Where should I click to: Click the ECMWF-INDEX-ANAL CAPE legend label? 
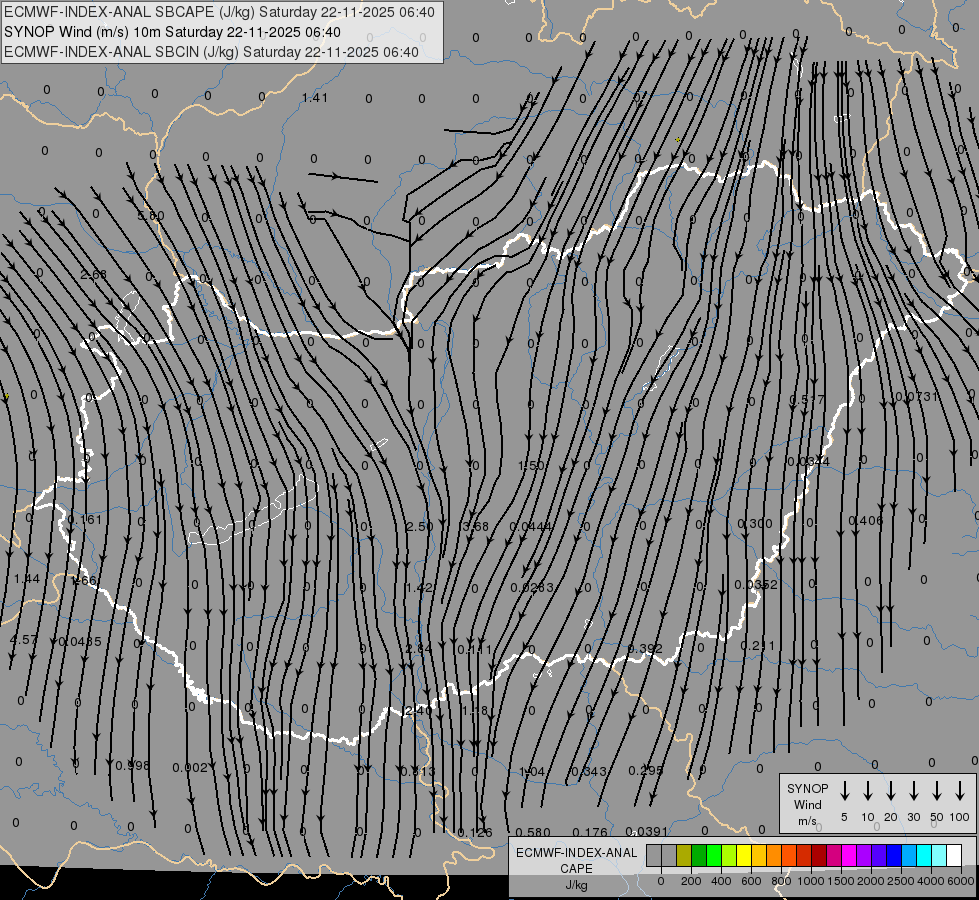click(576, 868)
